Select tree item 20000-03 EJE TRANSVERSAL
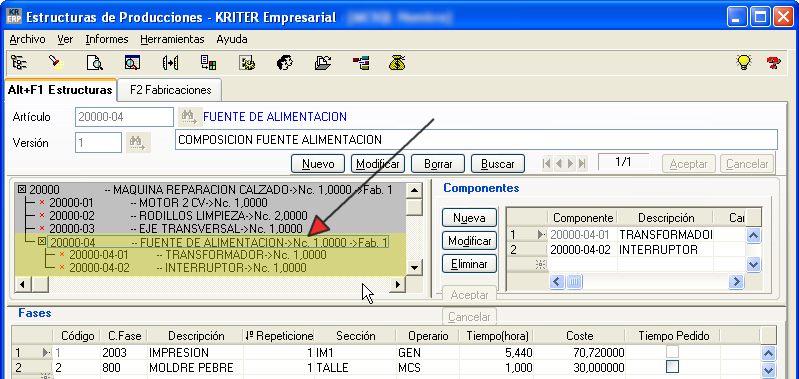Screen dimensions: 799x379 (x=175, y=228)
